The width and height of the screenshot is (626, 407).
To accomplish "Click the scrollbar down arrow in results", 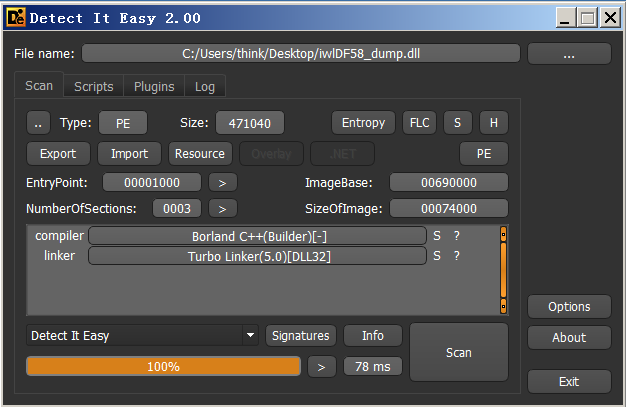I will click(x=503, y=306).
